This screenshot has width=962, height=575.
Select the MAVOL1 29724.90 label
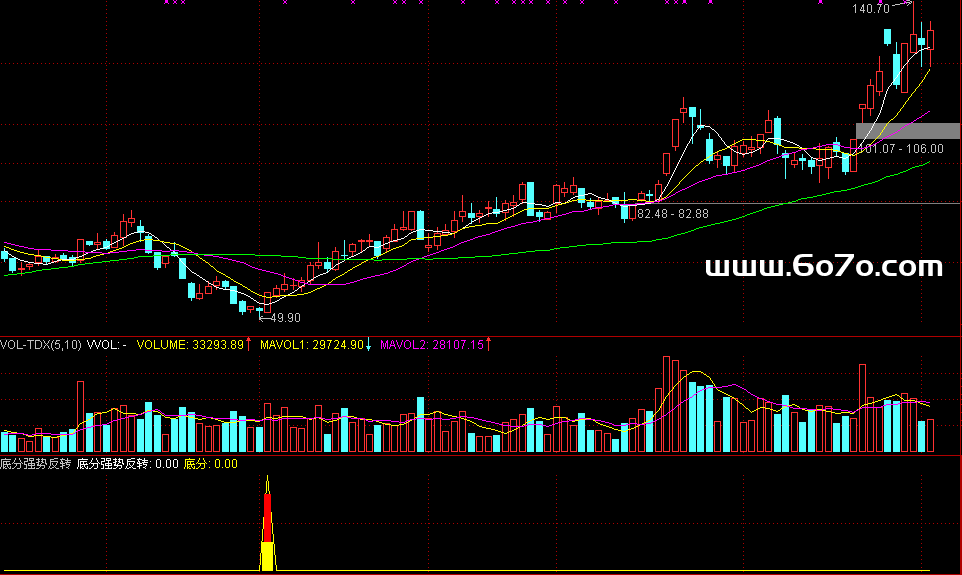pyautogui.click(x=311, y=345)
